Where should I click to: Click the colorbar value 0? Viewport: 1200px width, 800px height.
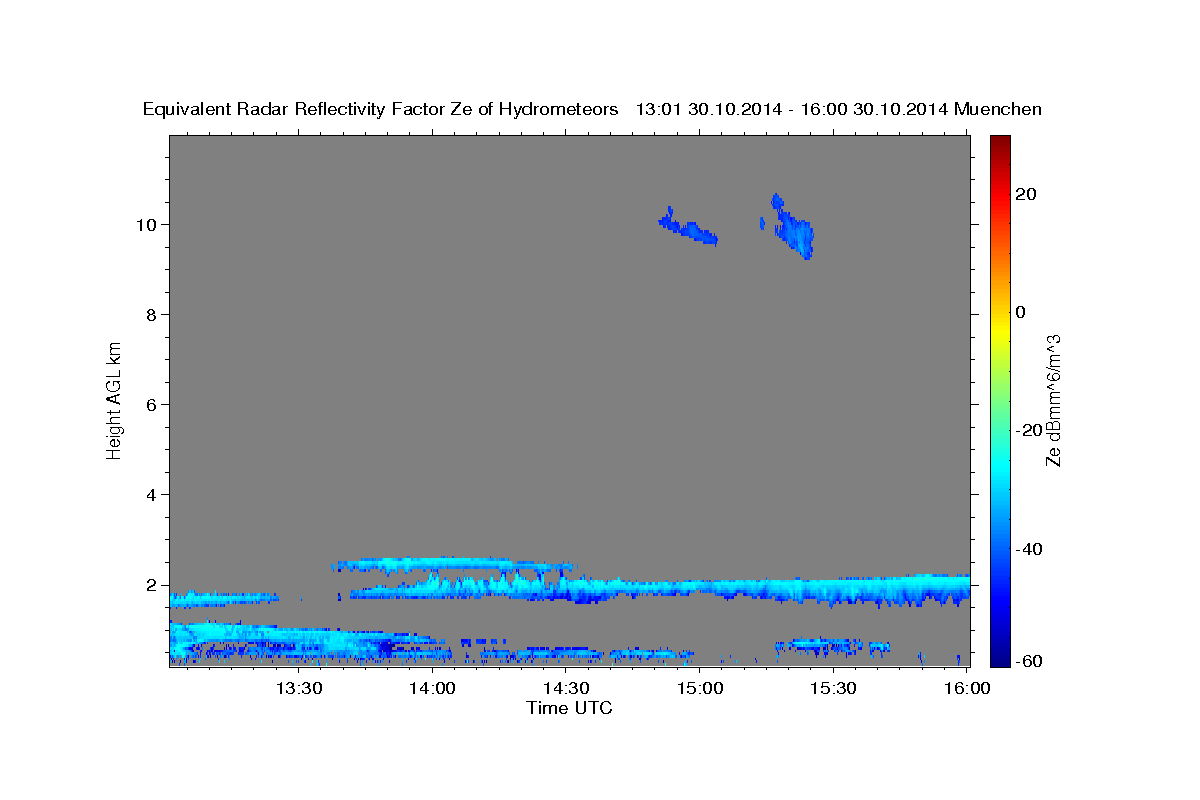tap(1021, 312)
